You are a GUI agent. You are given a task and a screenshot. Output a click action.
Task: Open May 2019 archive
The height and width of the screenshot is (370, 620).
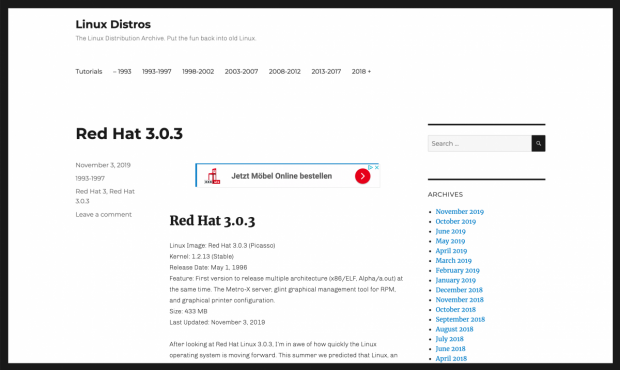point(450,241)
